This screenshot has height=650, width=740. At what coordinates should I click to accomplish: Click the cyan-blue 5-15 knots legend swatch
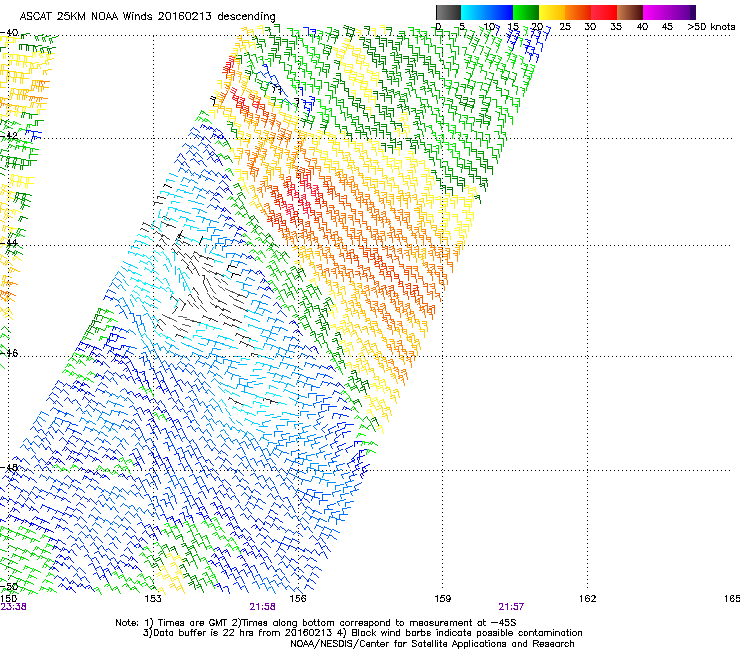tap(487, 12)
